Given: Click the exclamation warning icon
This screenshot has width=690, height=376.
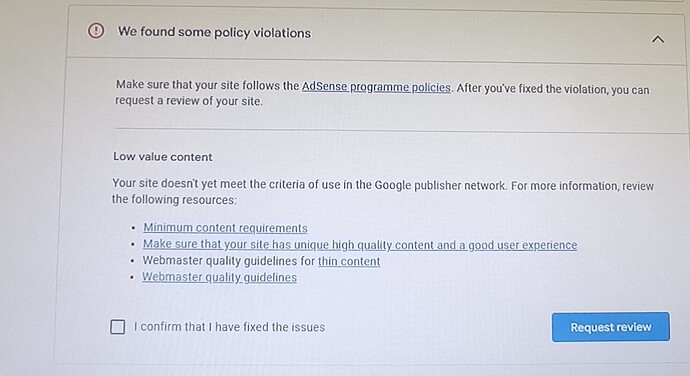Looking at the screenshot, I should click(x=96, y=31).
